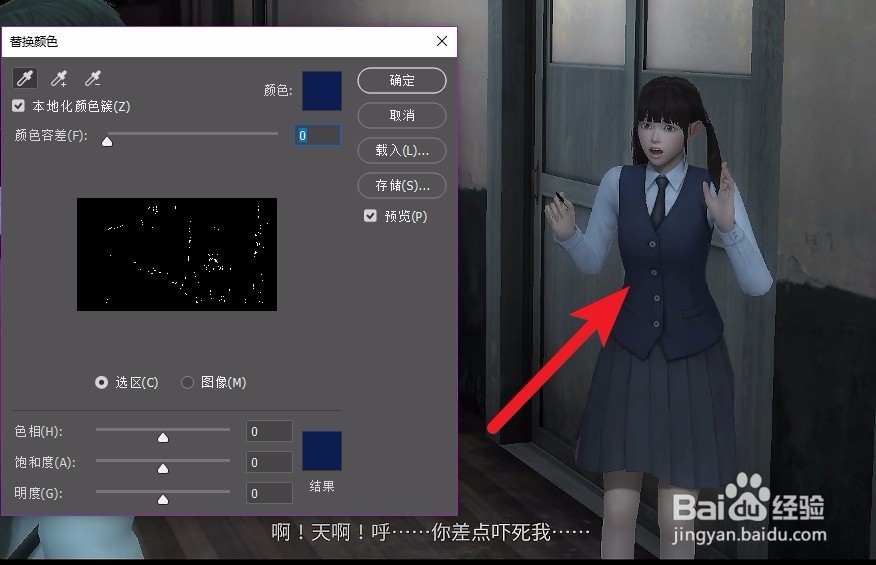
Task: Select the Subtract from Sample eyedropper
Action: click(93, 78)
